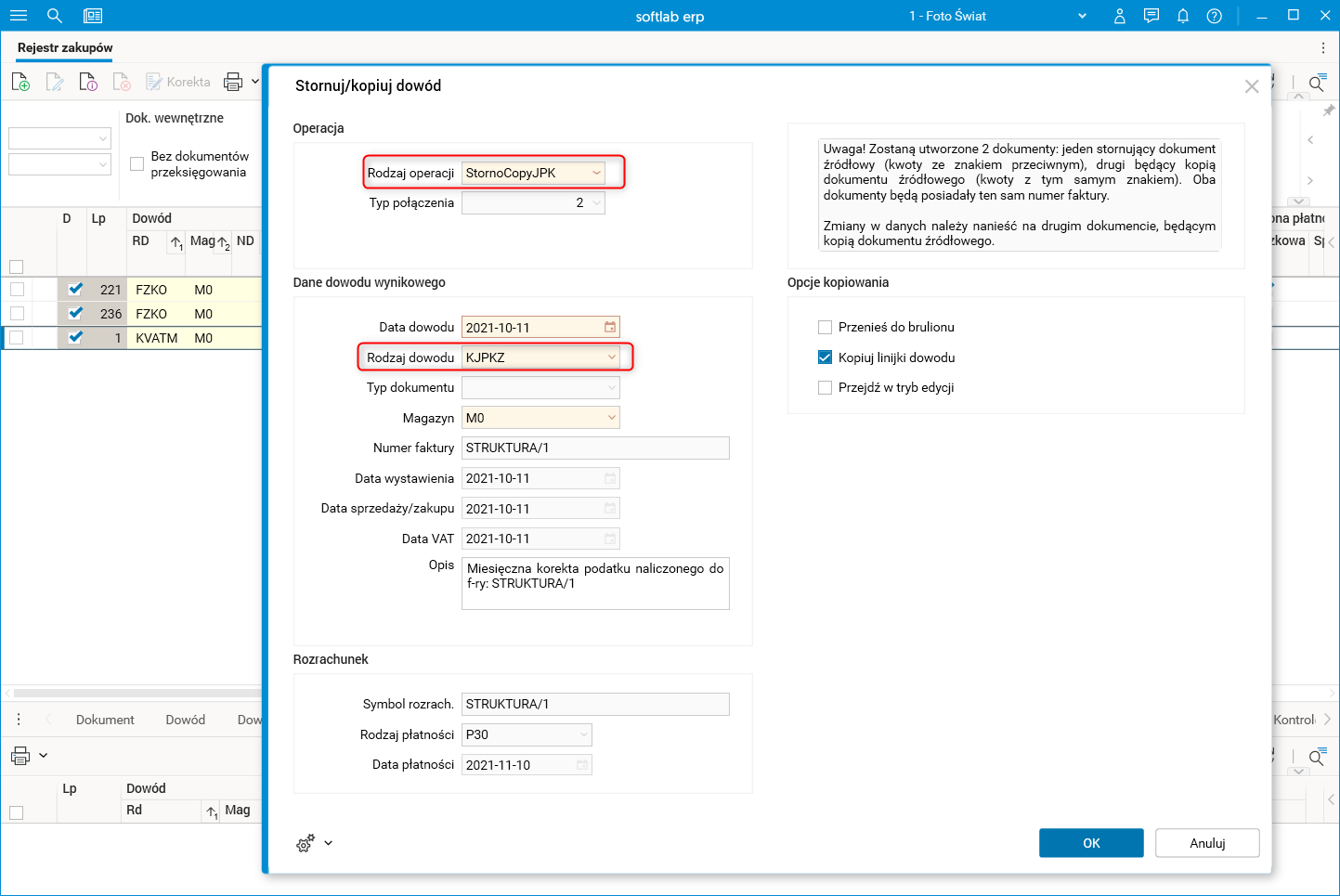
Task: Open Typ połączenia dropdown
Action: tap(596, 202)
